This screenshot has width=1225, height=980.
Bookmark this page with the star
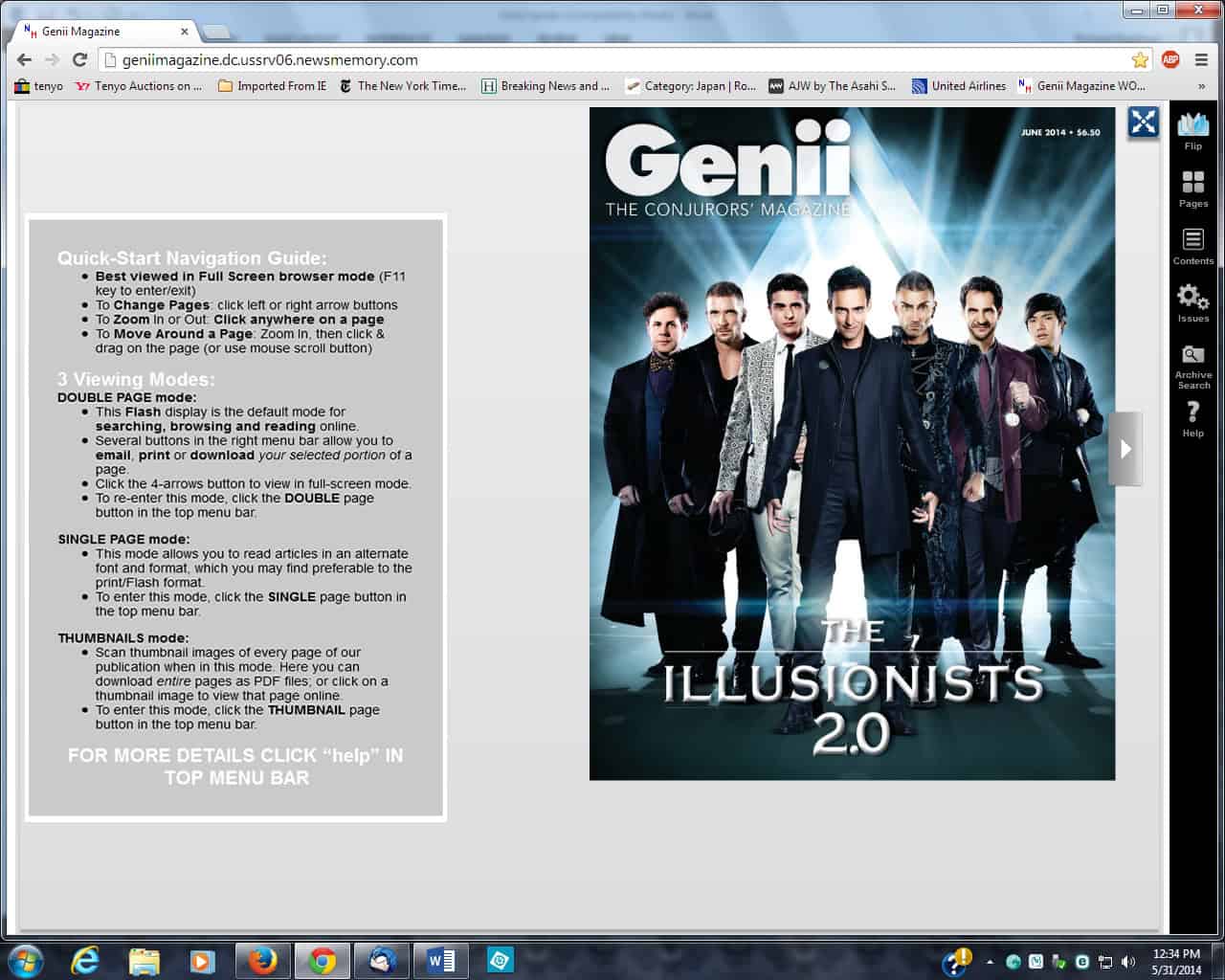point(1140,59)
